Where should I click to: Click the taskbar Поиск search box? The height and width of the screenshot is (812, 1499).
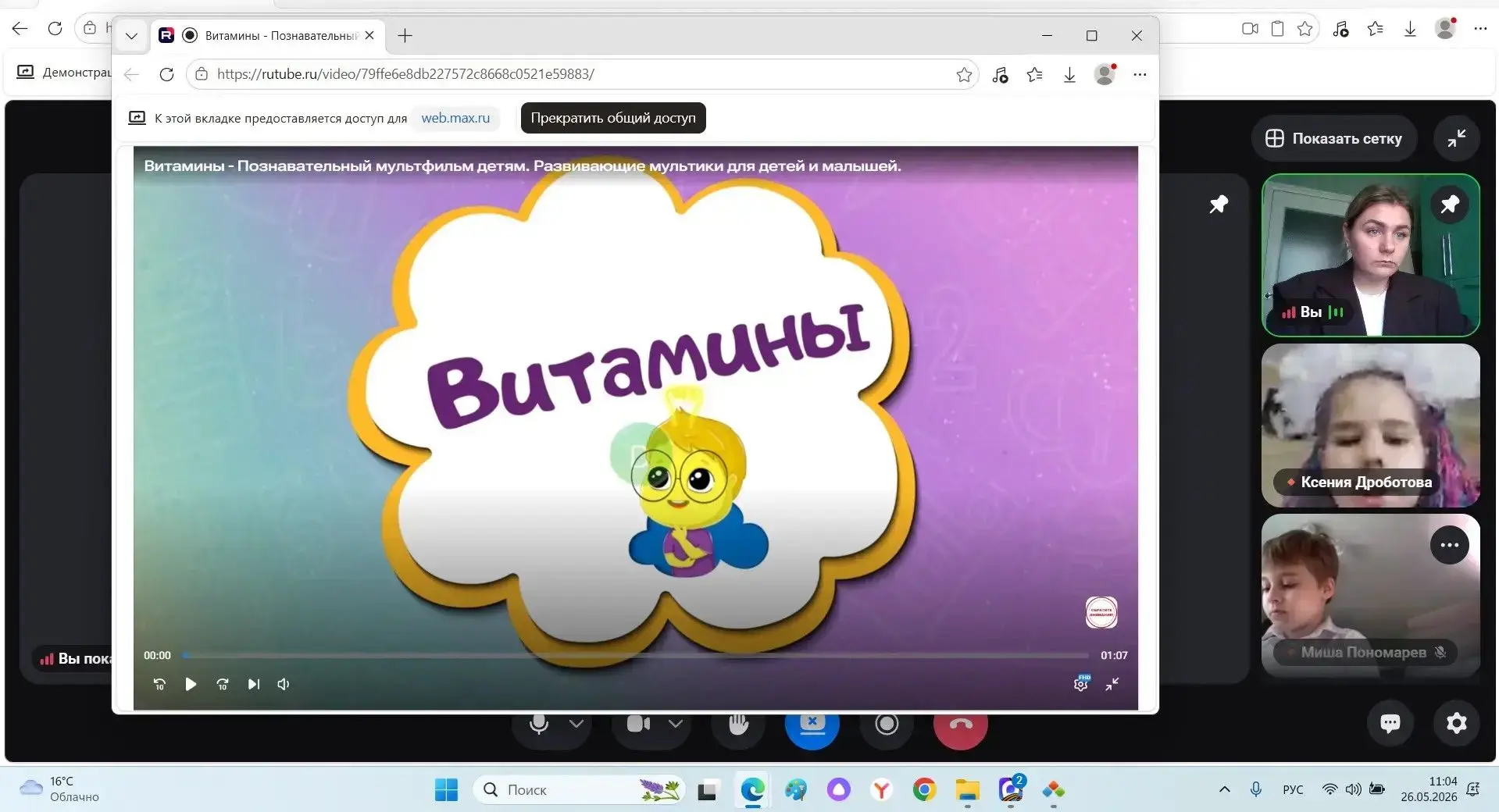579,790
